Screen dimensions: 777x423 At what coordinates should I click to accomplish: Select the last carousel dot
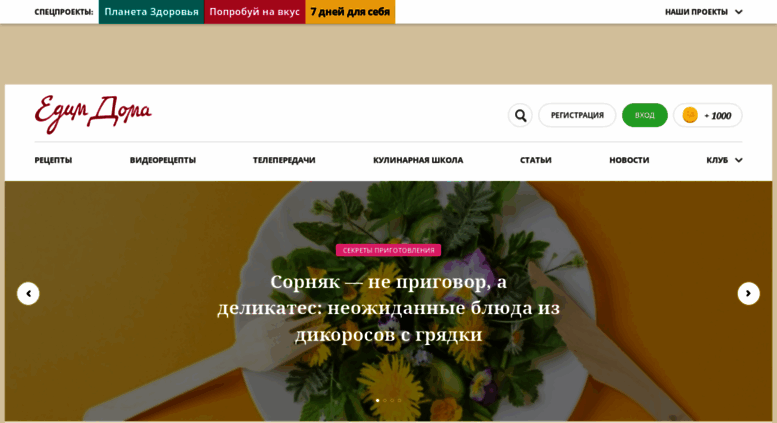399,400
